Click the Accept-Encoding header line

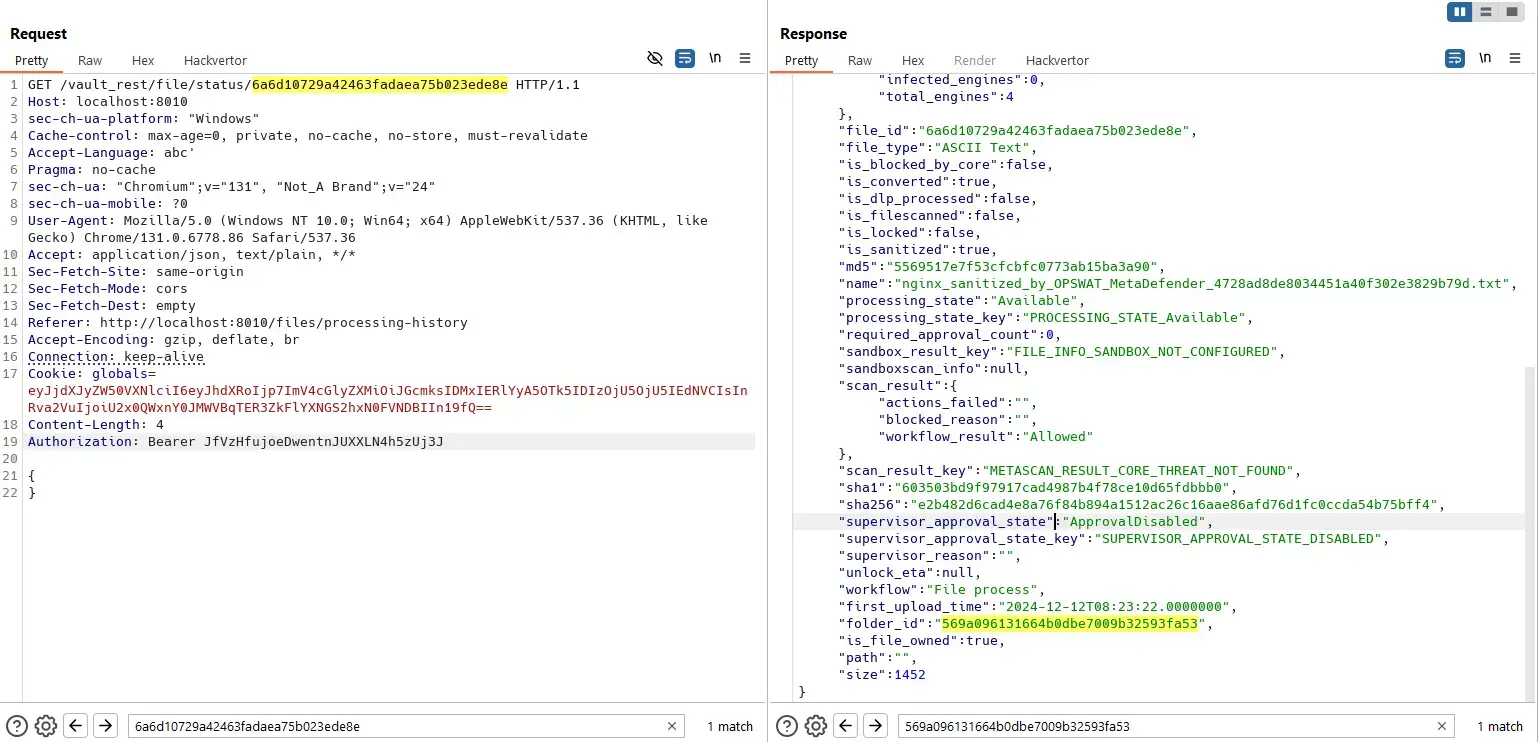(163, 340)
